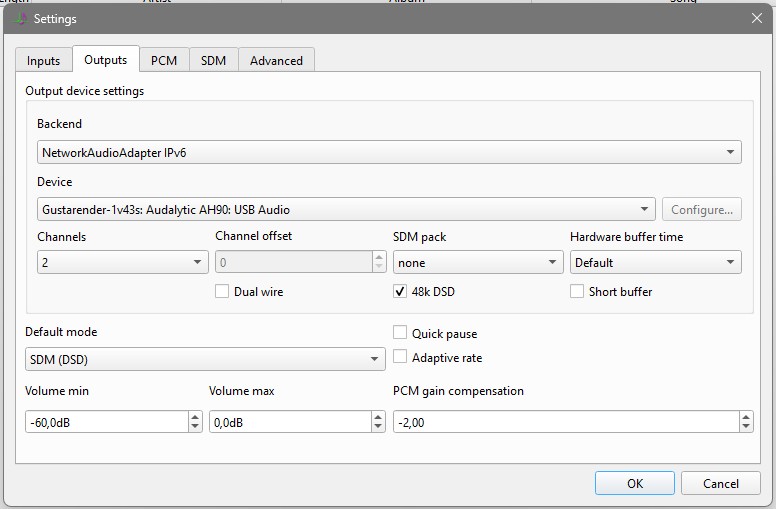Image resolution: width=776 pixels, height=509 pixels.
Task: Open the Advanced tab
Action: (276, 60)
